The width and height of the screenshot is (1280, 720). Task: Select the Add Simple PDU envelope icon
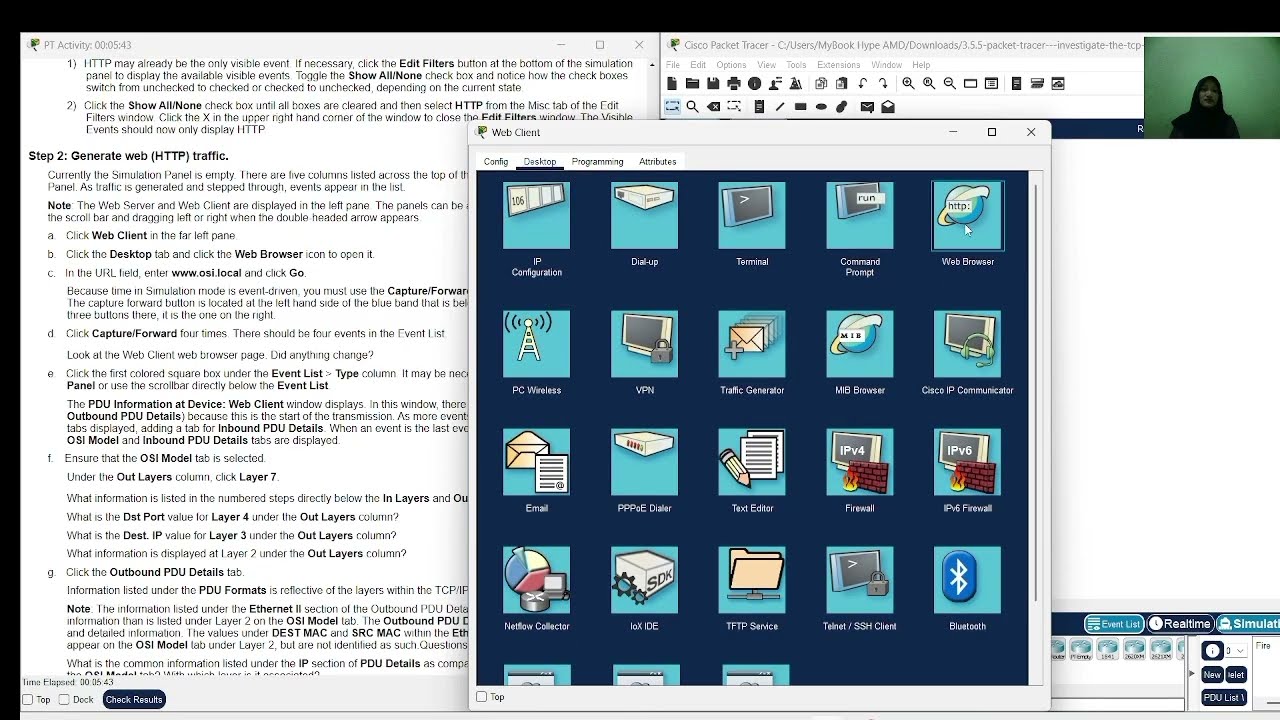pyautogui.click(x=867, y=107)
